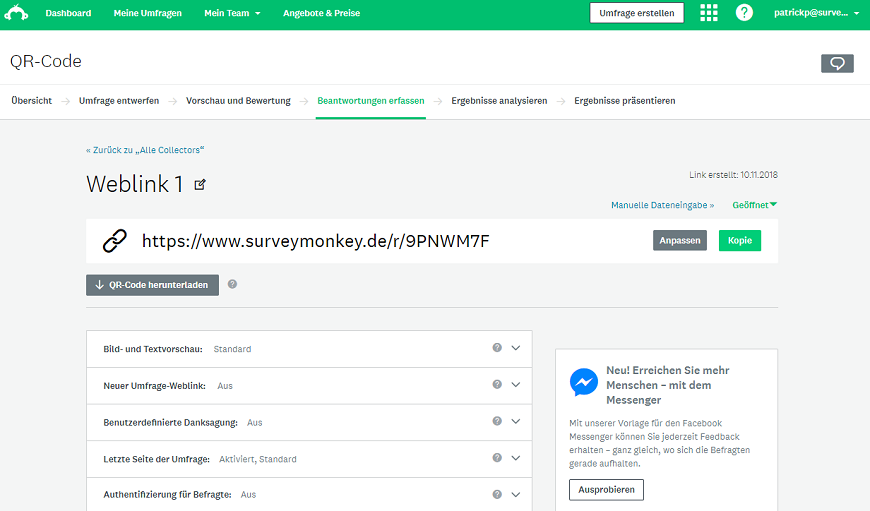Expand the Letzte Seite der Umfrage chevron
The image size is (870, 511).
click(515, 458)
